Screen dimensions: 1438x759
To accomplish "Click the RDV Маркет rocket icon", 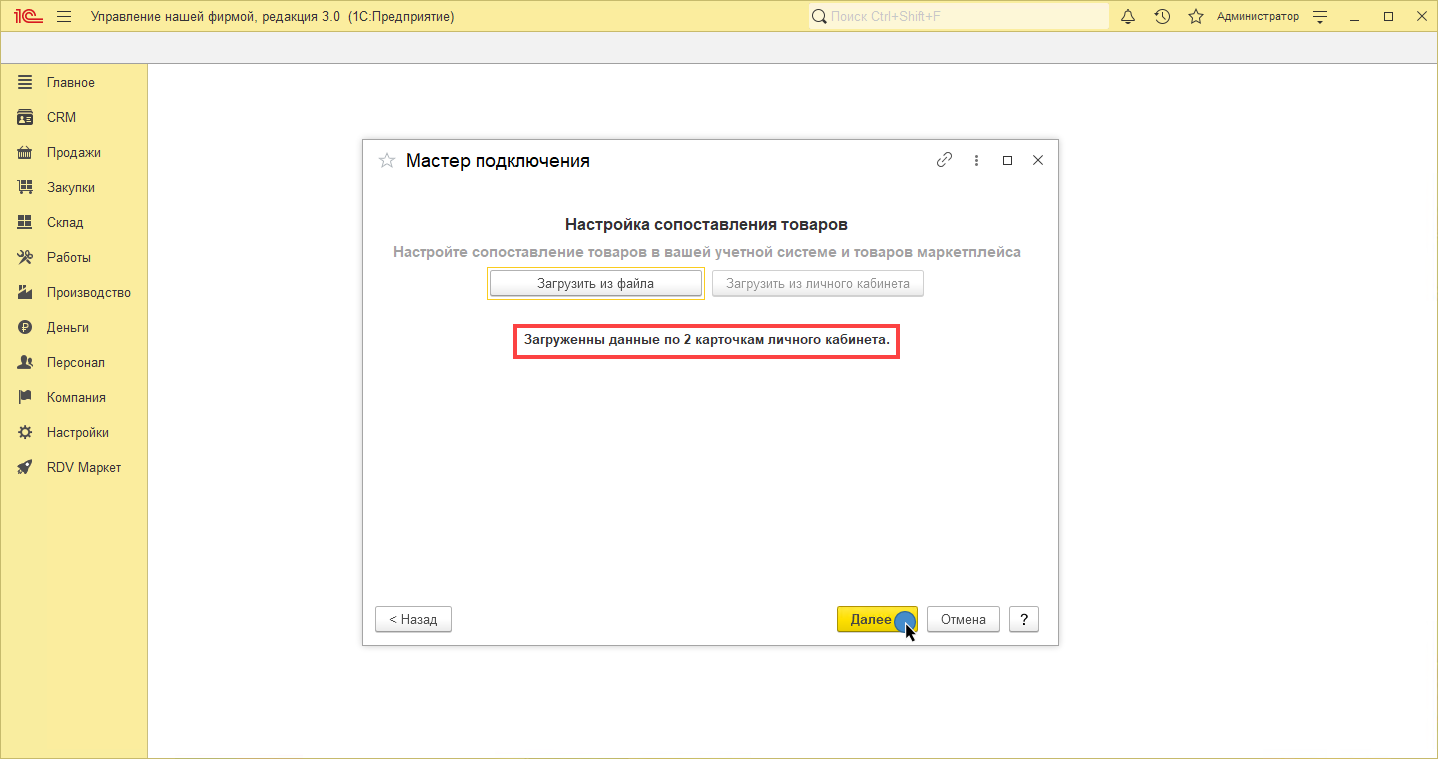I will coord(25,468).
